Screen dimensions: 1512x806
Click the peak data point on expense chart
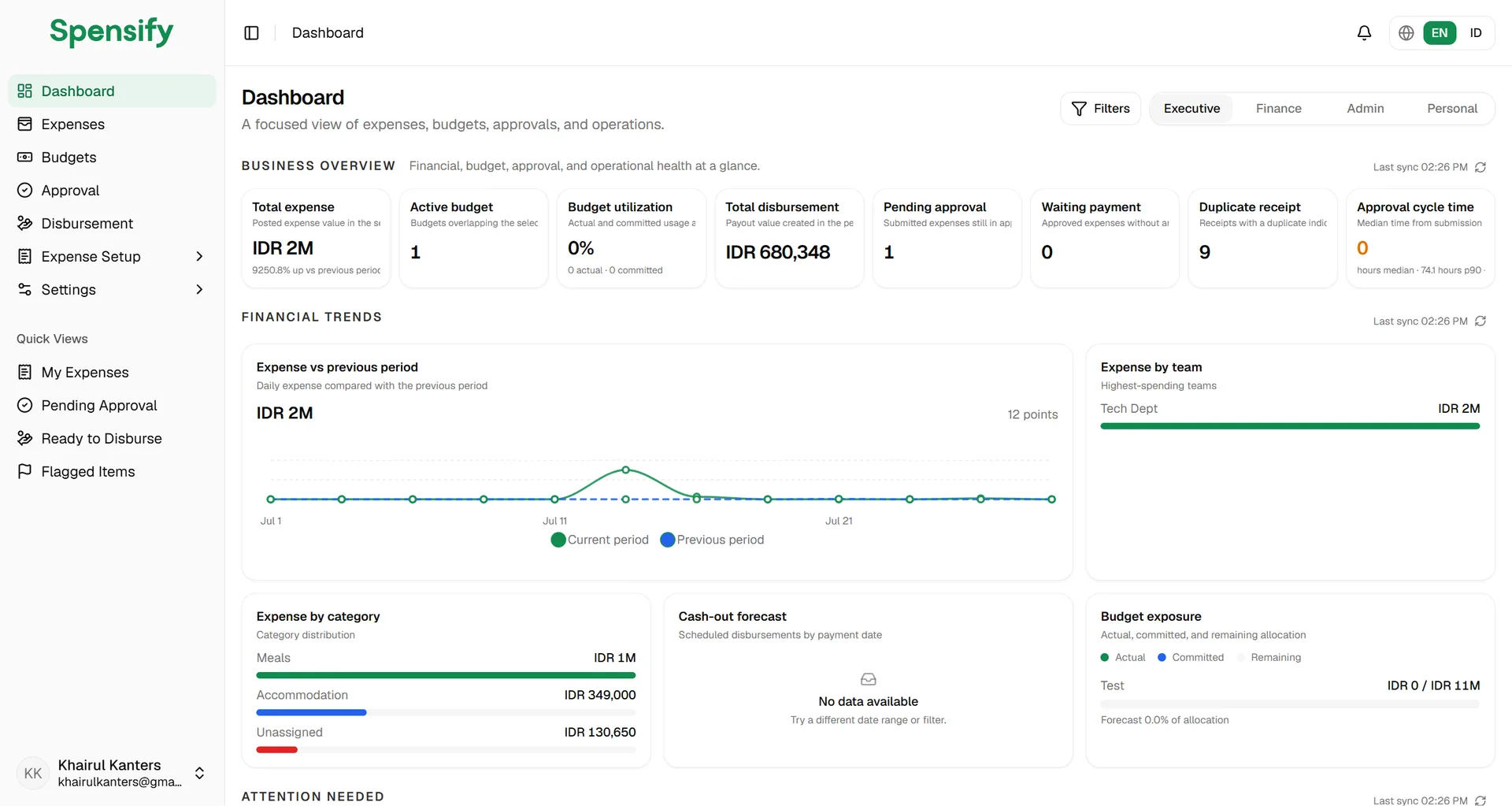click(625, 470)
